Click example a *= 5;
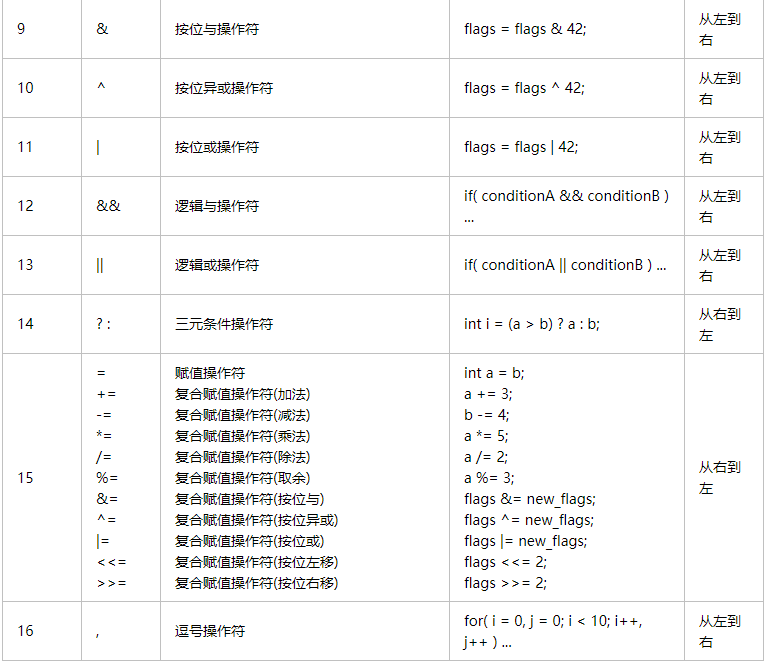The height and width of the screenshot is (664, 766). [x=486, y=436]
